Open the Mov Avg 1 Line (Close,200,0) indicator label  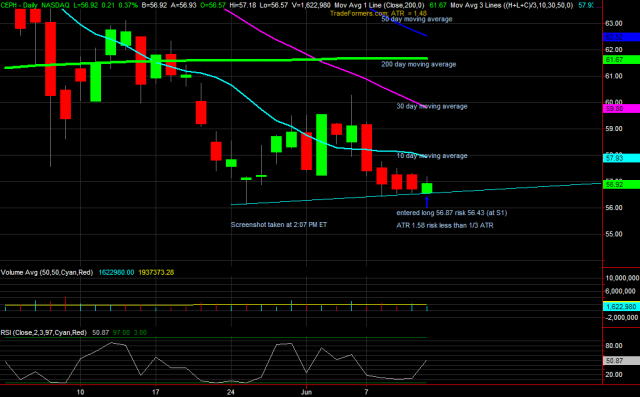(379, 5)
